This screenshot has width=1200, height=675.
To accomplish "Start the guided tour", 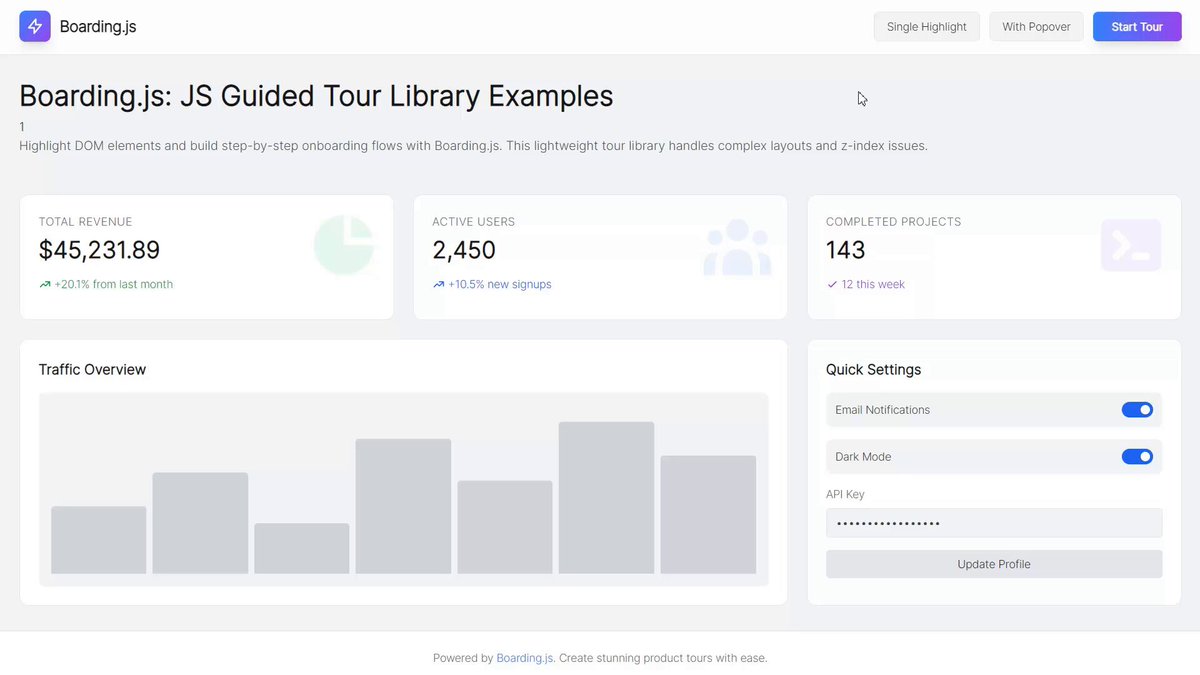I will [1137, 27].
